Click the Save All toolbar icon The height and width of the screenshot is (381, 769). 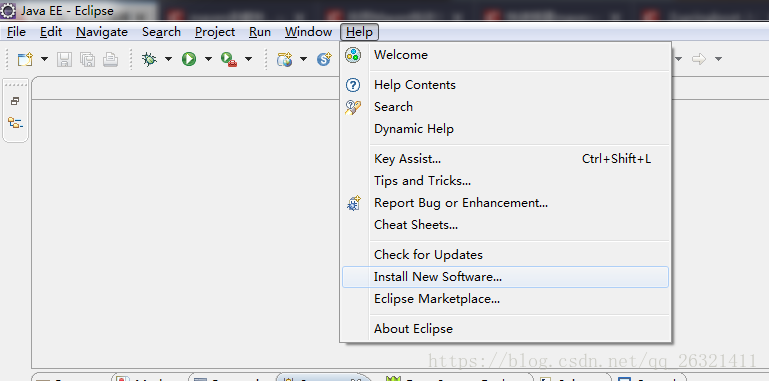tap(87, 59)
